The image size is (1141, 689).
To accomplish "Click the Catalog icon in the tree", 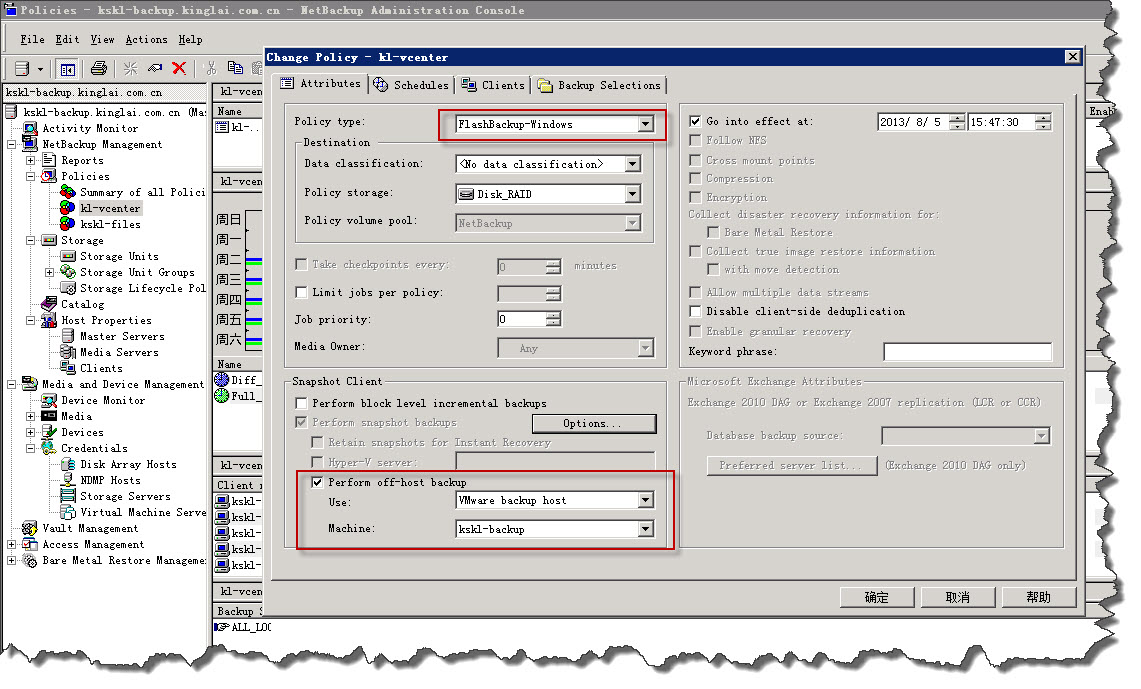I will pos(49,304).
